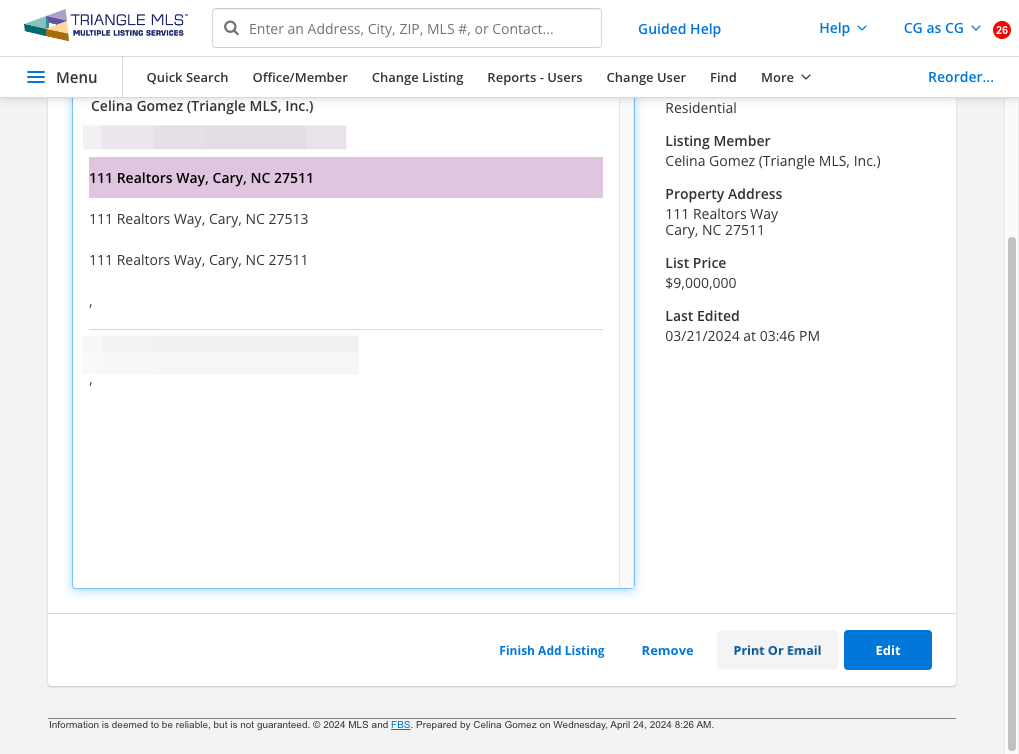The width and height of the screenshot is (1019, 754).
Task: Click Celina Gomez heading in list panel
Action: pos(202,106)
